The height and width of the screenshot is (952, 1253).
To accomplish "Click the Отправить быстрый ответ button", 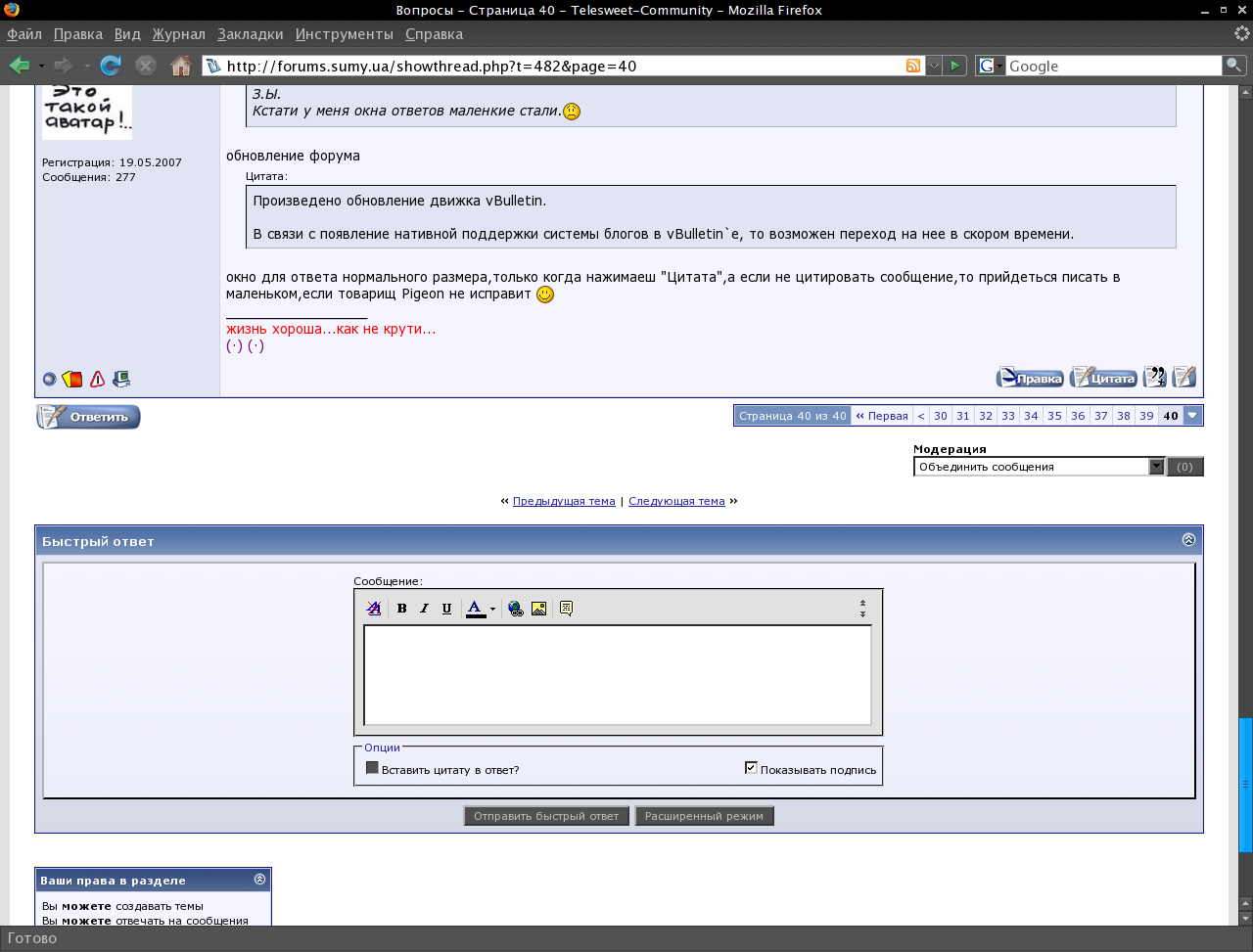I will pos(546,816).
